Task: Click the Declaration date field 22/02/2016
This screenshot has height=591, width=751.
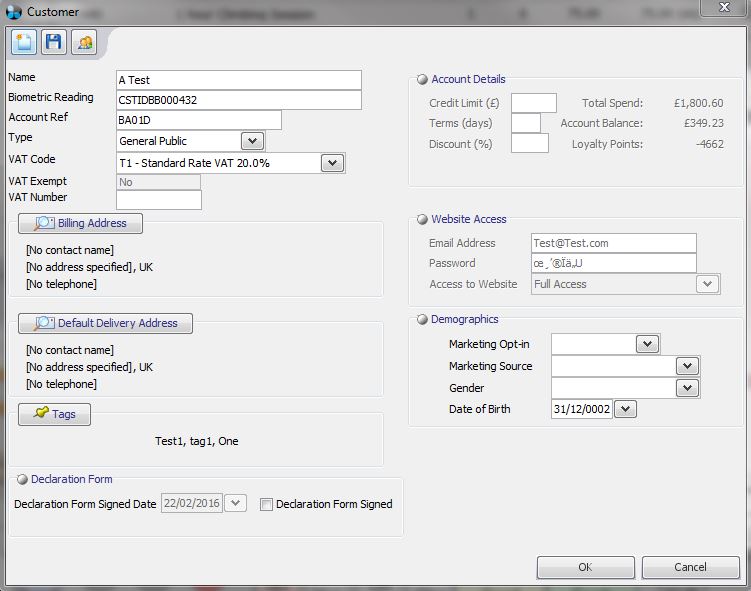Action: coord(192,503)
